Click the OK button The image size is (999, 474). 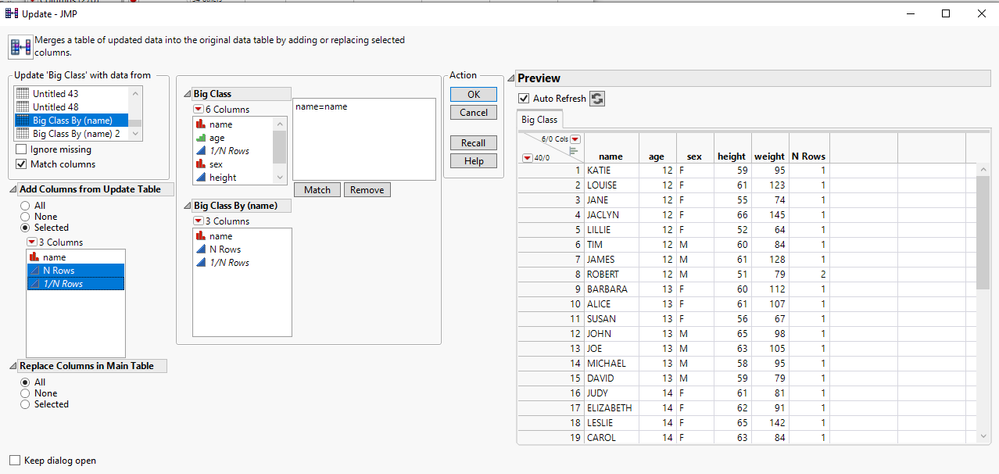pos(473,94)
